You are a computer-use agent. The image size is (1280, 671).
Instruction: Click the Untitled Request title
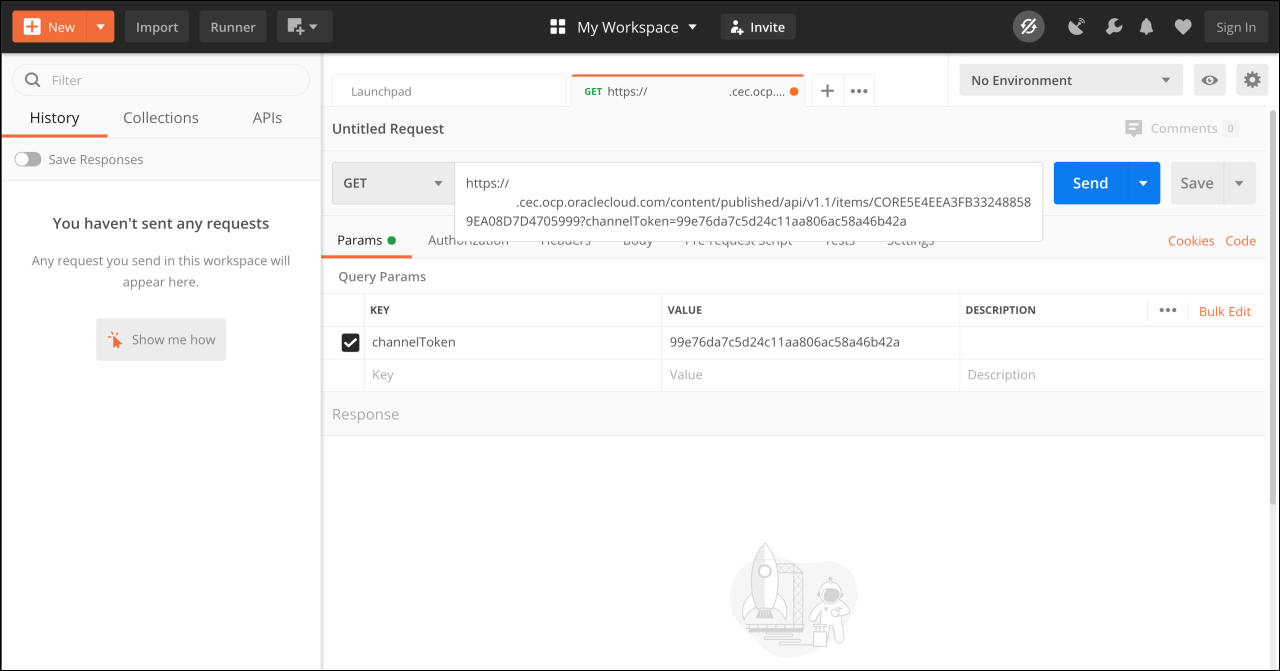(x=388, y=129)
